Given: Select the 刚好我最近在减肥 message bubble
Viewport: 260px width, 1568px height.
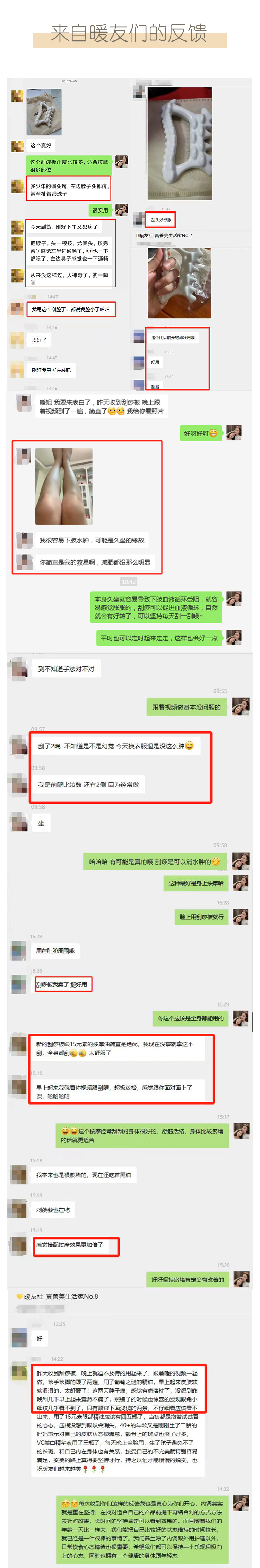Looking at the screenshot, I should tap(51, 370).
